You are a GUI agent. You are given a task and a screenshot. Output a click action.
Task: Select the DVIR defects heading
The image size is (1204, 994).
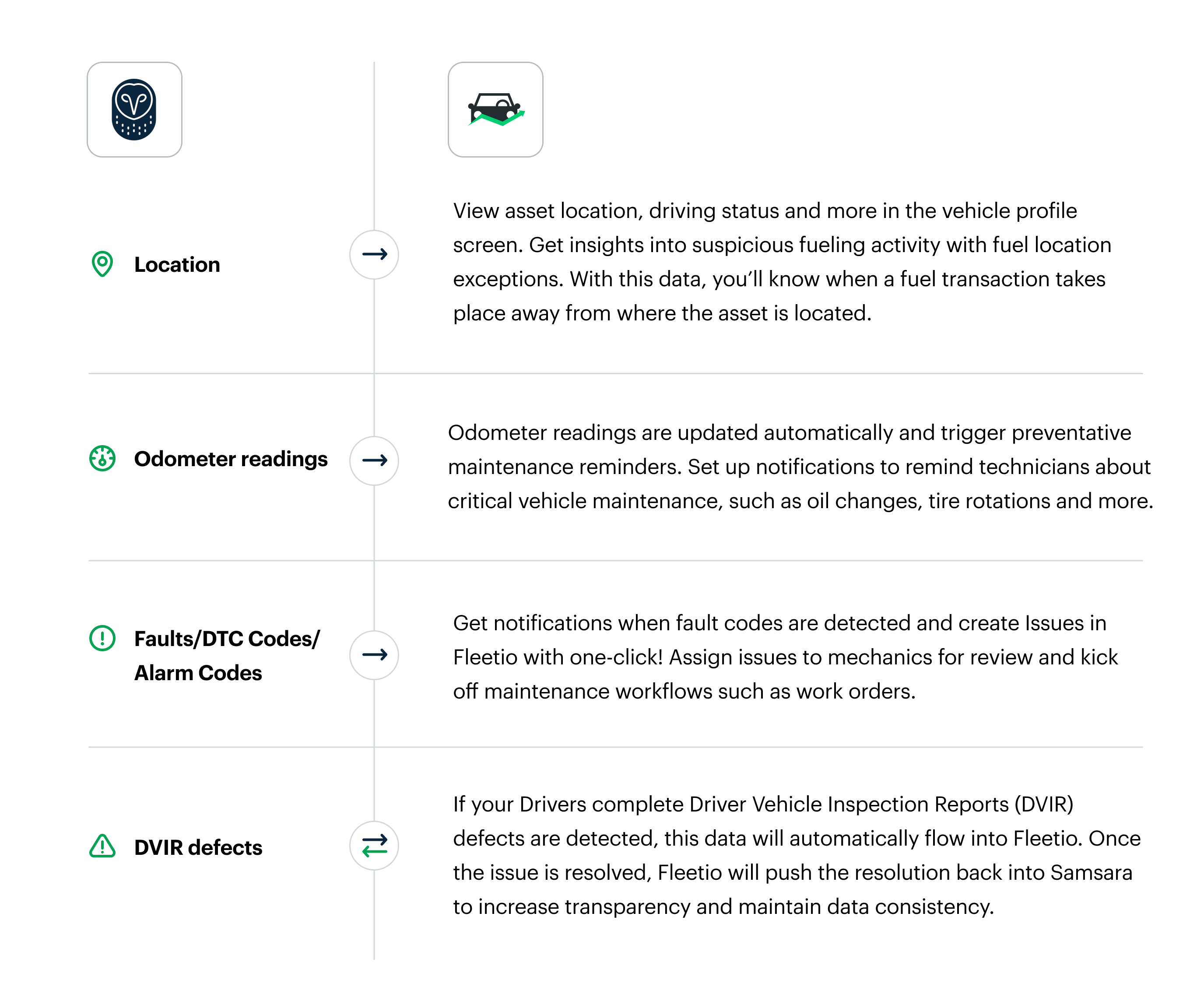pyautogui.click(x=198, y=847)
